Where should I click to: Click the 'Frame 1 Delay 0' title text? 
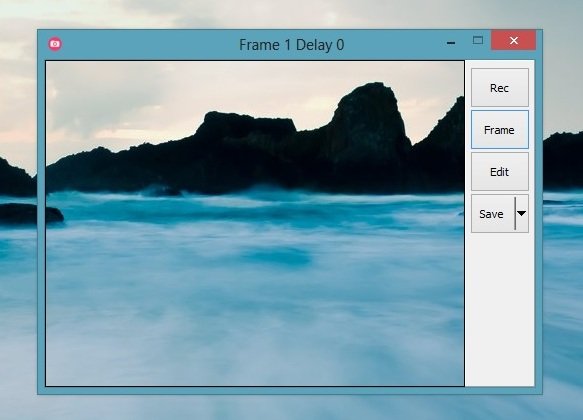tap(292, 45)
